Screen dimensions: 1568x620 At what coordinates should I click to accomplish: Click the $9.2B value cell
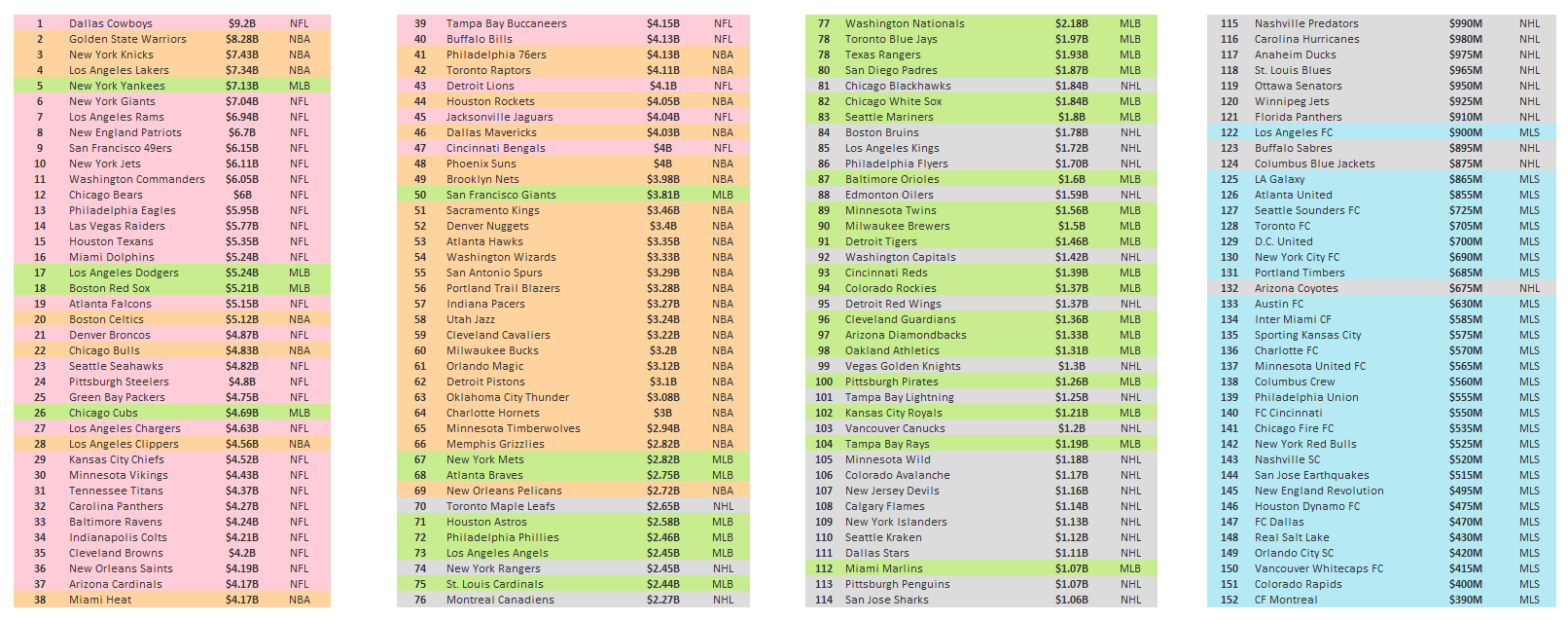[x=242, y=23]
